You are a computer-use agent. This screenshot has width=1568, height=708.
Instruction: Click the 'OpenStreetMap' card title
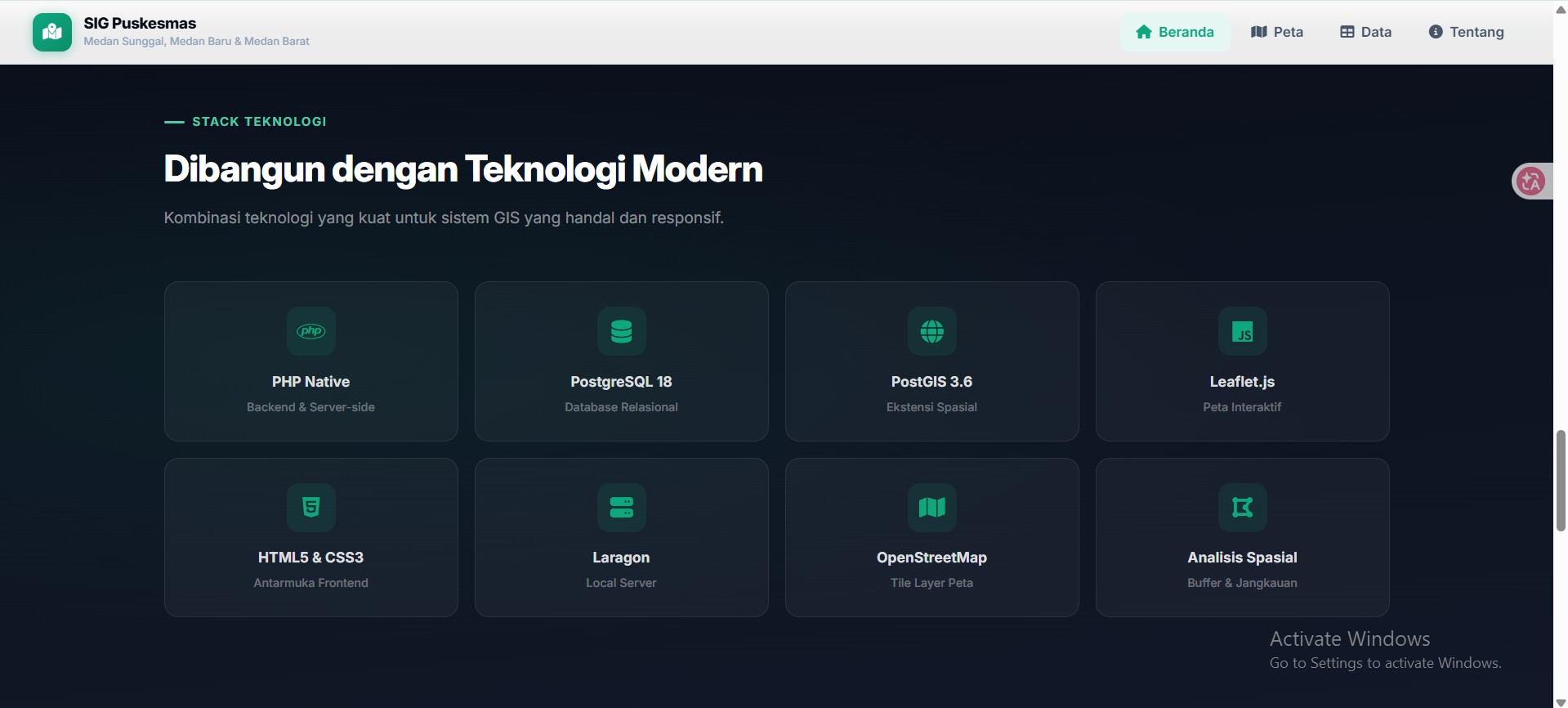tap(931, 558)
